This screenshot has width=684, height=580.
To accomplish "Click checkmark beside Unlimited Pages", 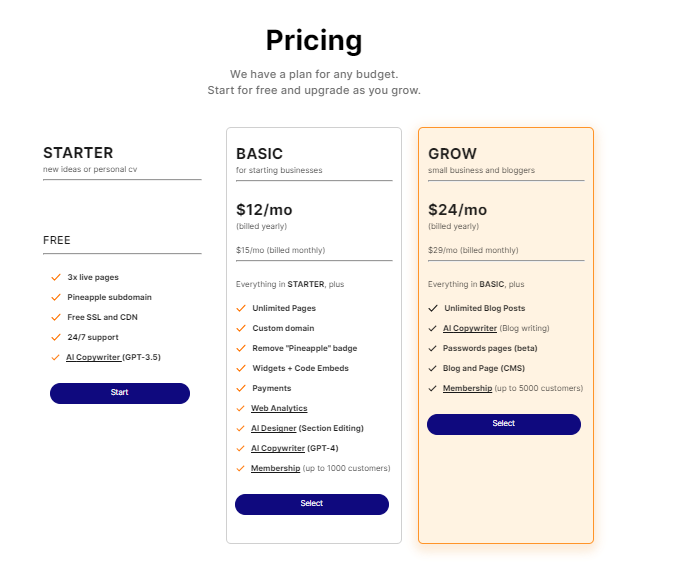I will tap(241, 308).
